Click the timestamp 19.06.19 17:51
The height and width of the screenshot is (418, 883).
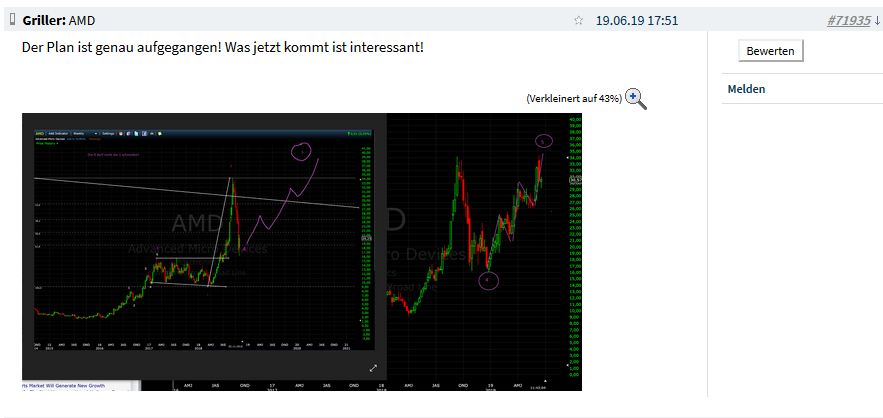click(637, 21)
